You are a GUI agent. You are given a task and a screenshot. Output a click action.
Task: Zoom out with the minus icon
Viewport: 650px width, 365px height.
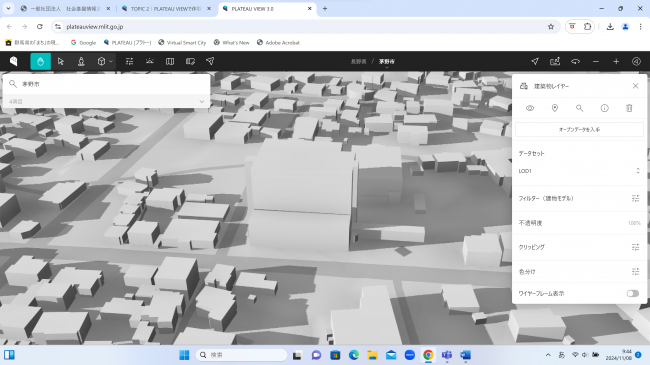(596, 61)
